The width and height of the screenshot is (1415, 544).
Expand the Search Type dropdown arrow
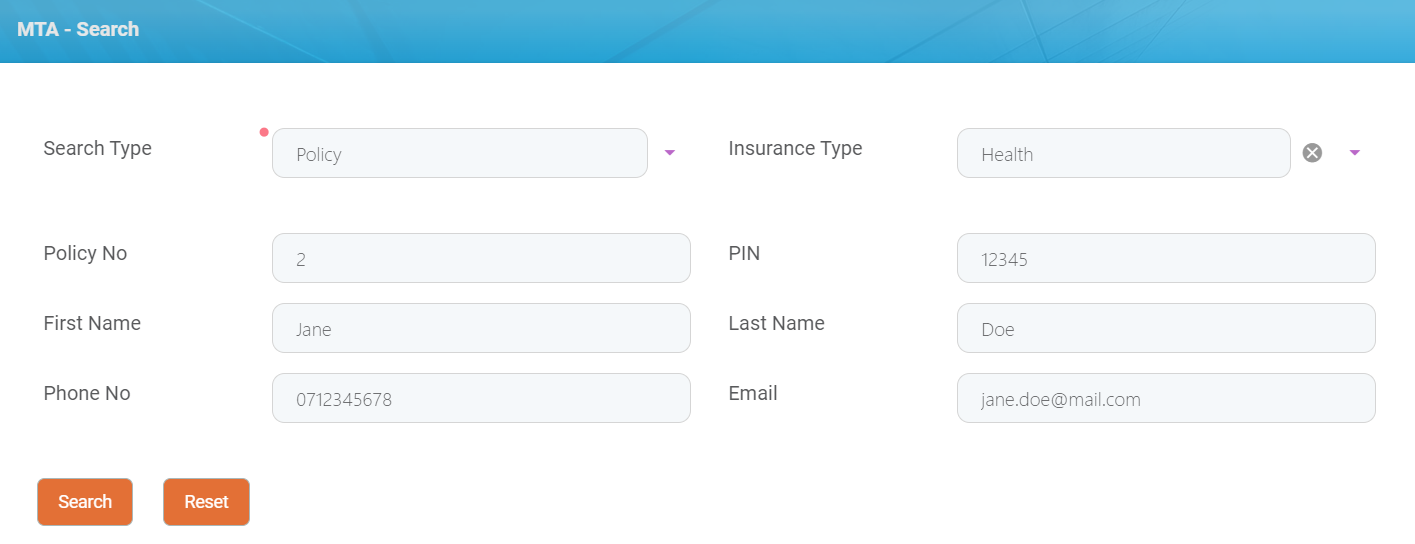(670, 153)
